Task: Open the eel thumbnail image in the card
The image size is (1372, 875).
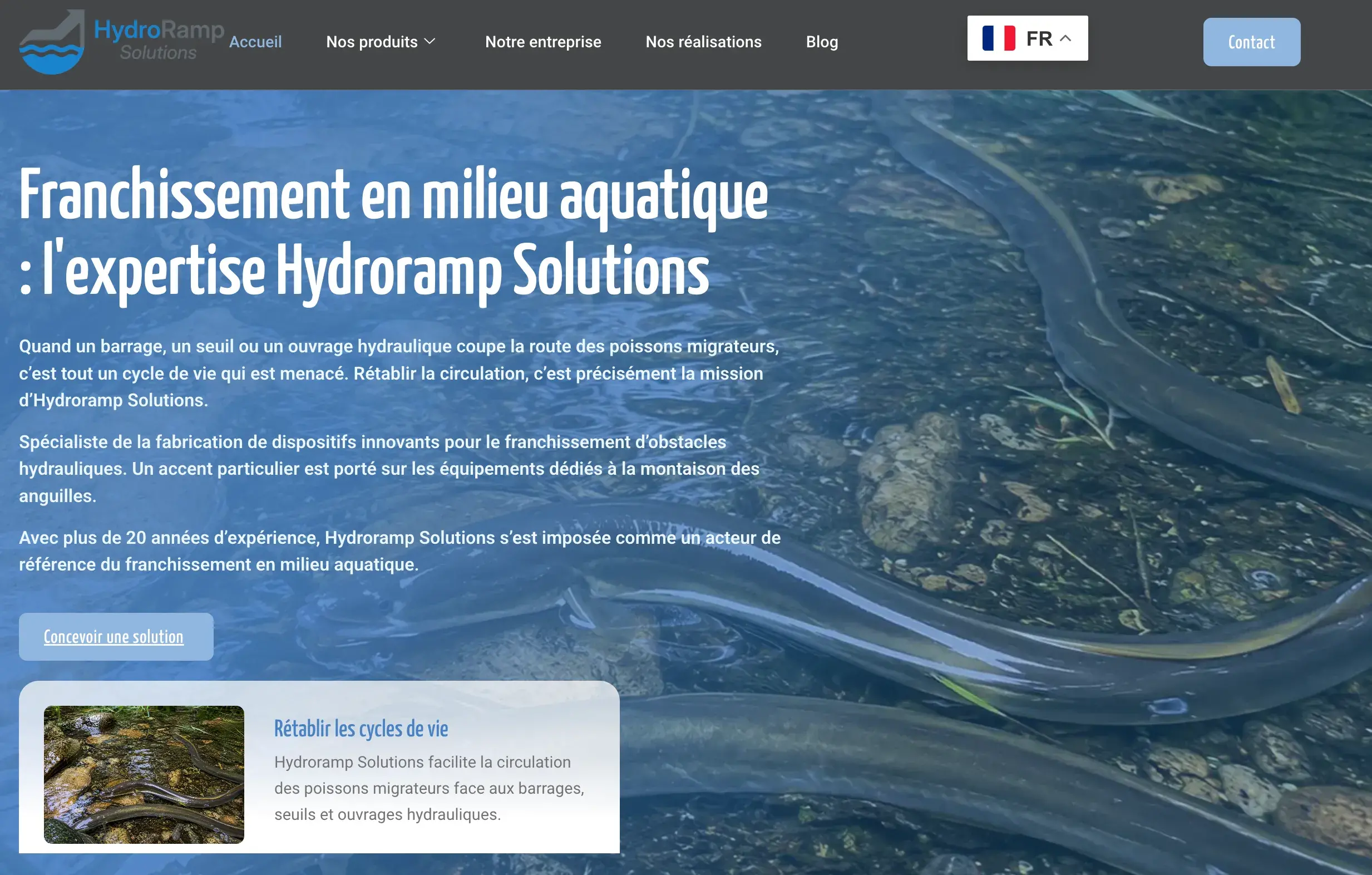Action: pyautogui.click(x=144, y=774)
